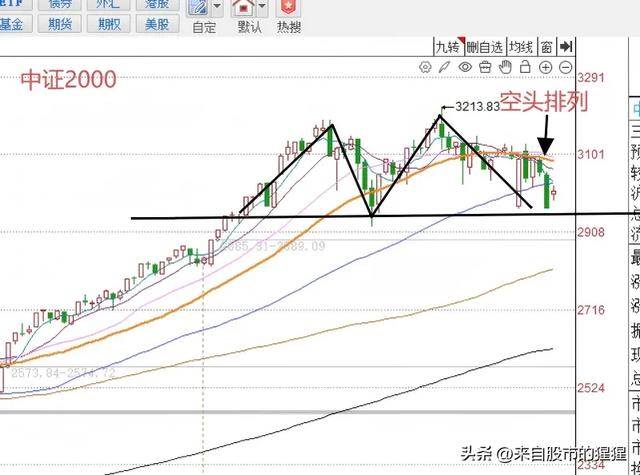Image resolution: width=640 pixels, height=475 pixels.
Task: Toggle the chart lock icon
Action: tap(525, 67)
